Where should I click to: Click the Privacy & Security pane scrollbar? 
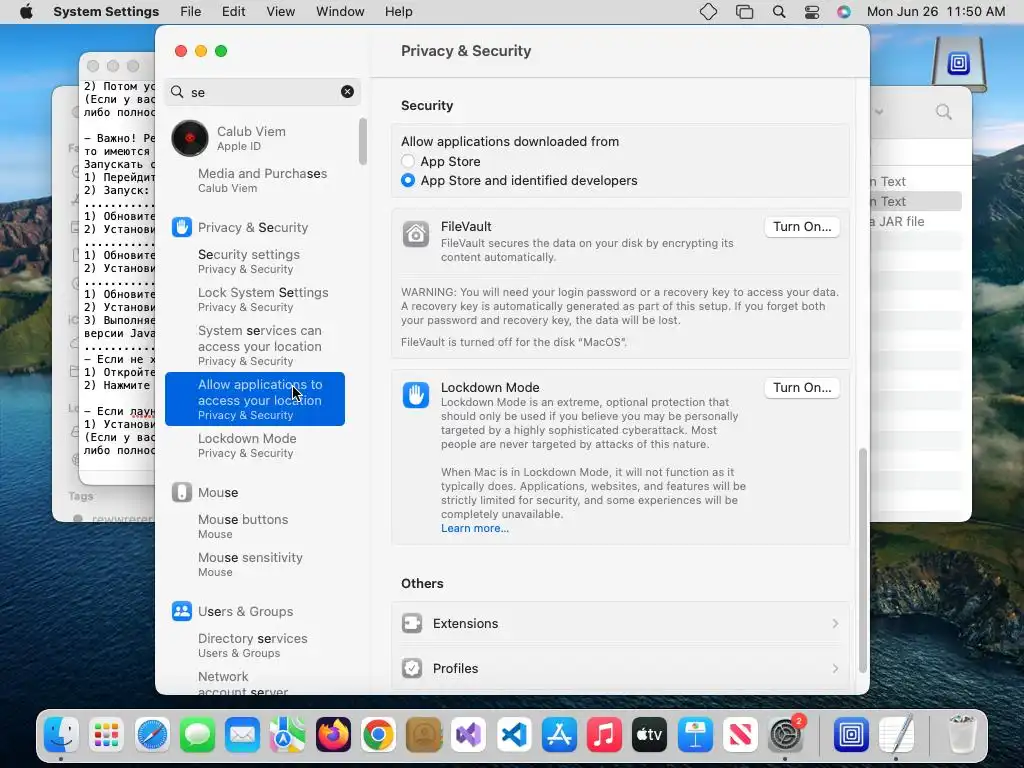[x=862, y=560]
